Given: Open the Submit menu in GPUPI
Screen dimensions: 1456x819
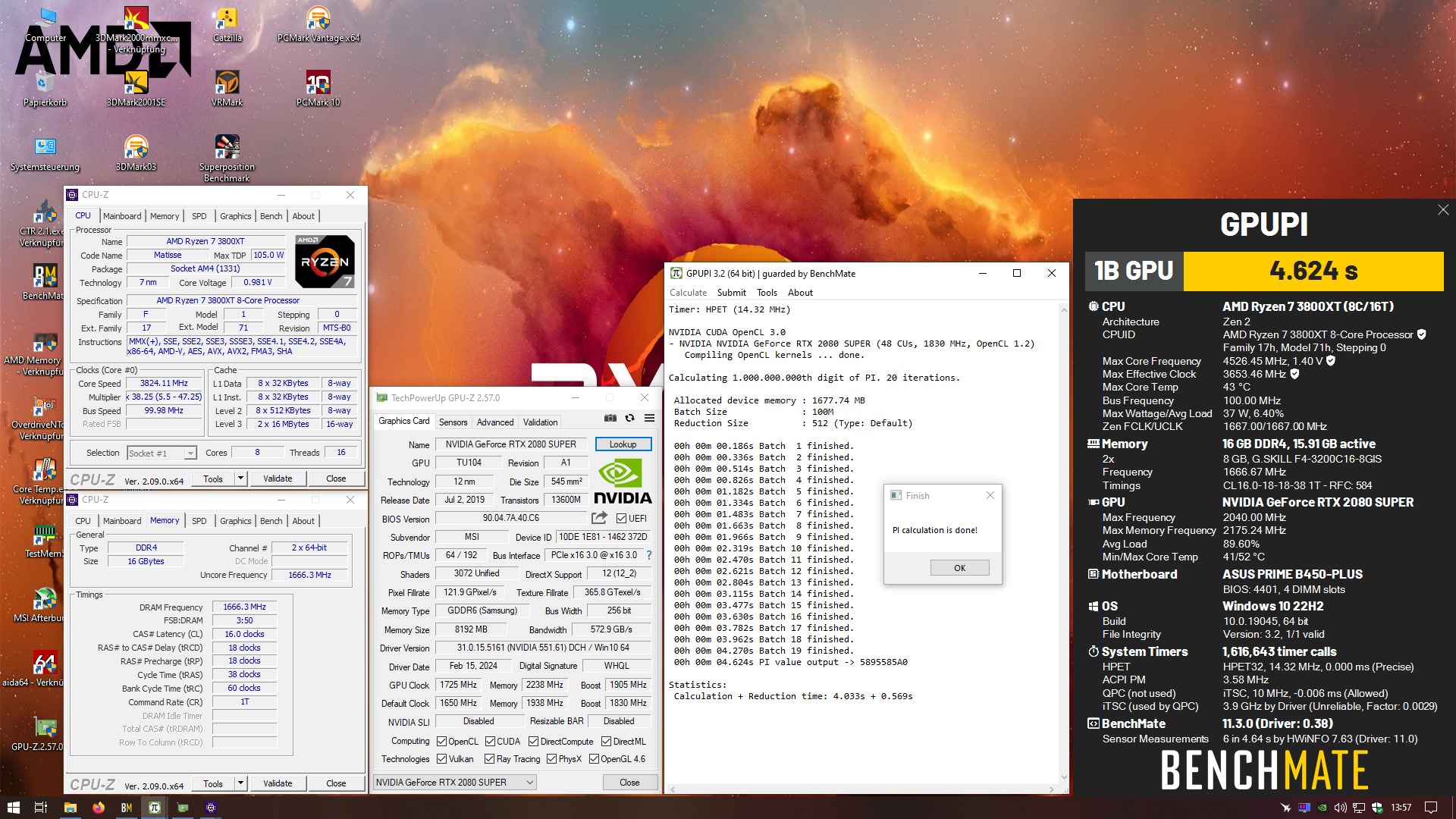Looking at the screenshot, I should click(731, 293).
